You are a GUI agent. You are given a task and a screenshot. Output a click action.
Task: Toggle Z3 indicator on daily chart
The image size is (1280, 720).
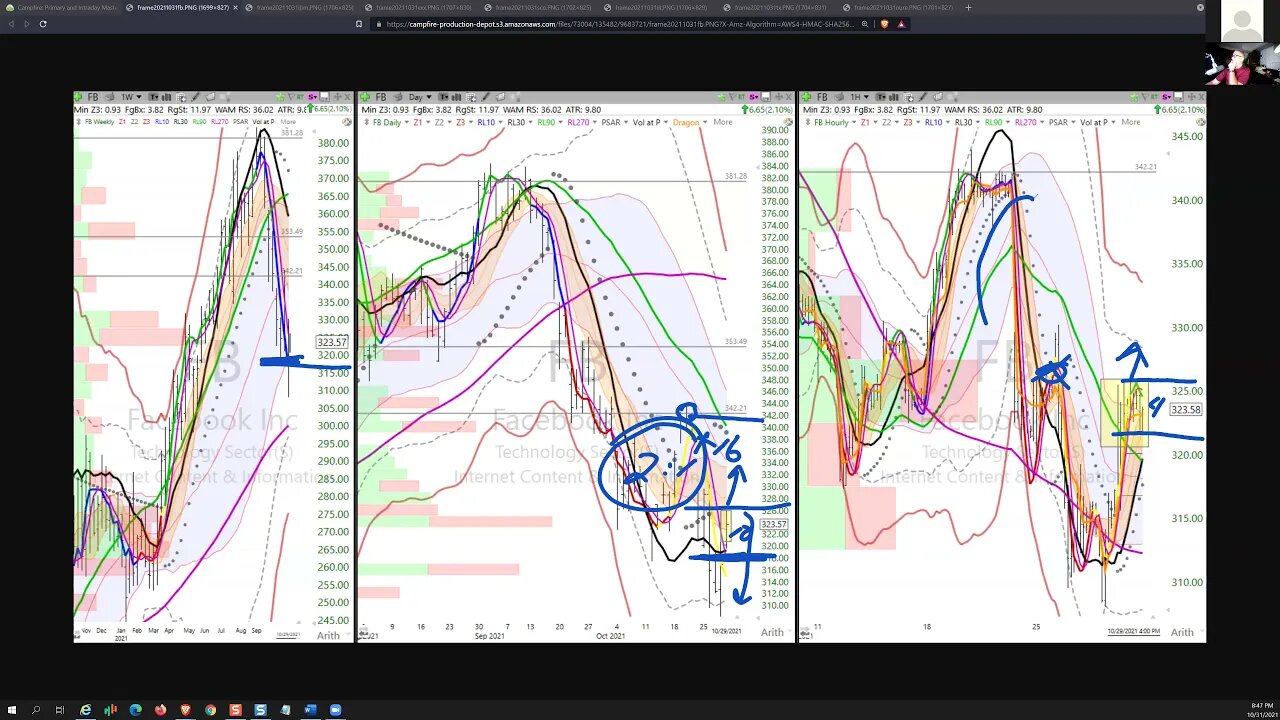pyautogui.click(x=460, y=122)
